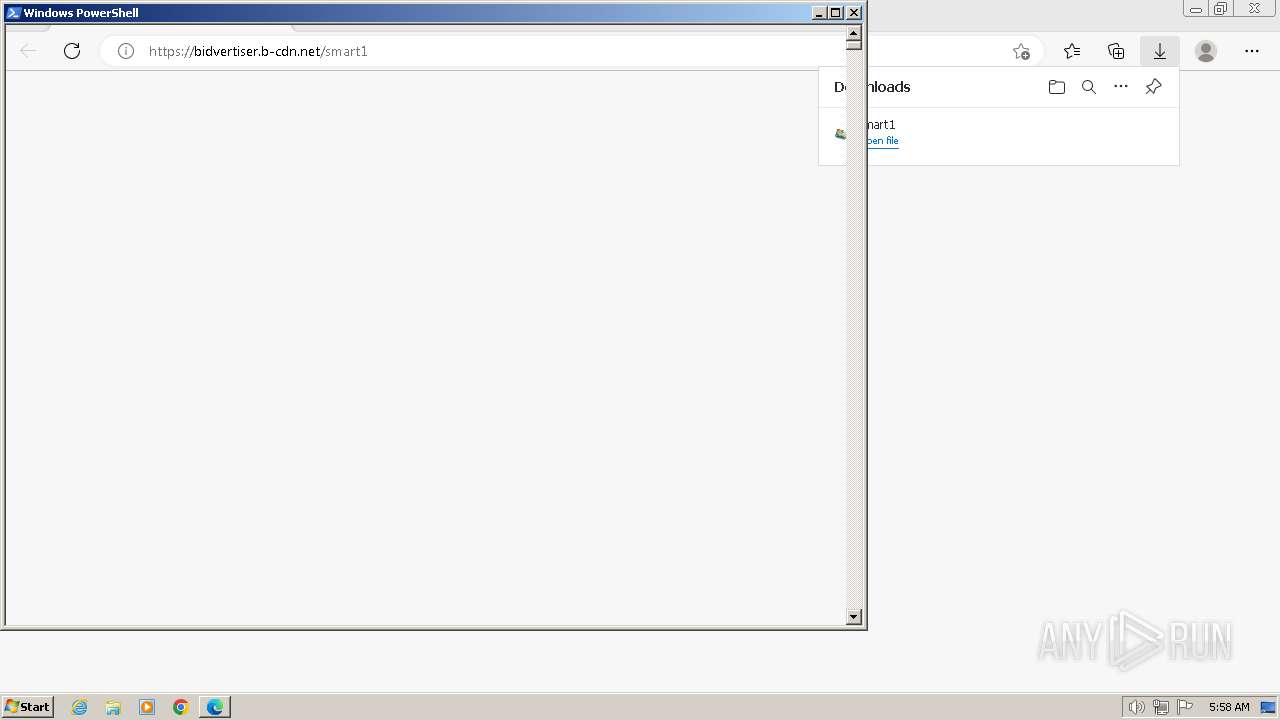This screenshot has height=720, width=1280.
Task: Click the 5:58 AM clock
Action: point(1229,707)
